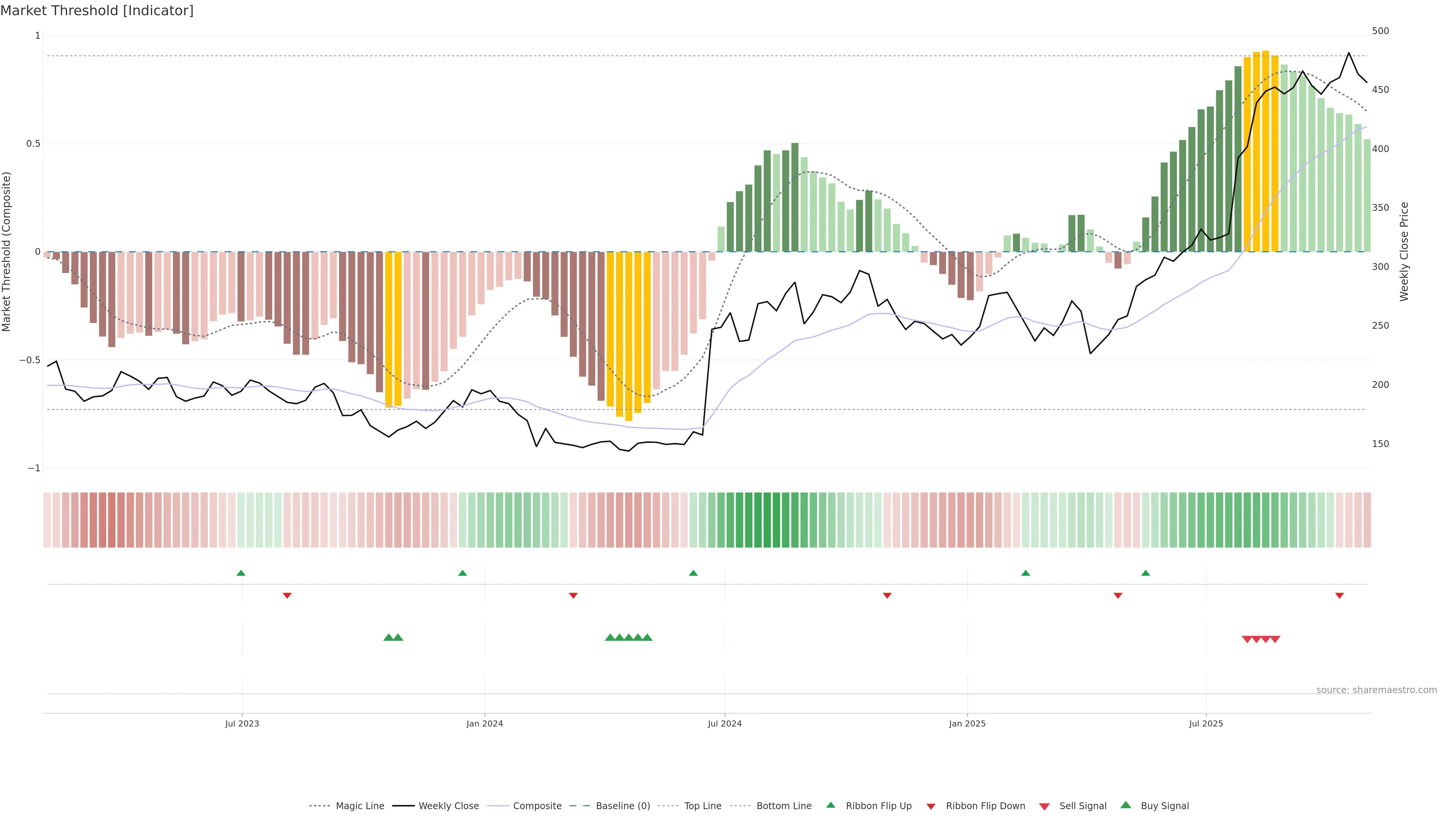Click the Weekly Close Price axis title
The height and width of the screenshot is (819, 1456).
point(1404,251)
